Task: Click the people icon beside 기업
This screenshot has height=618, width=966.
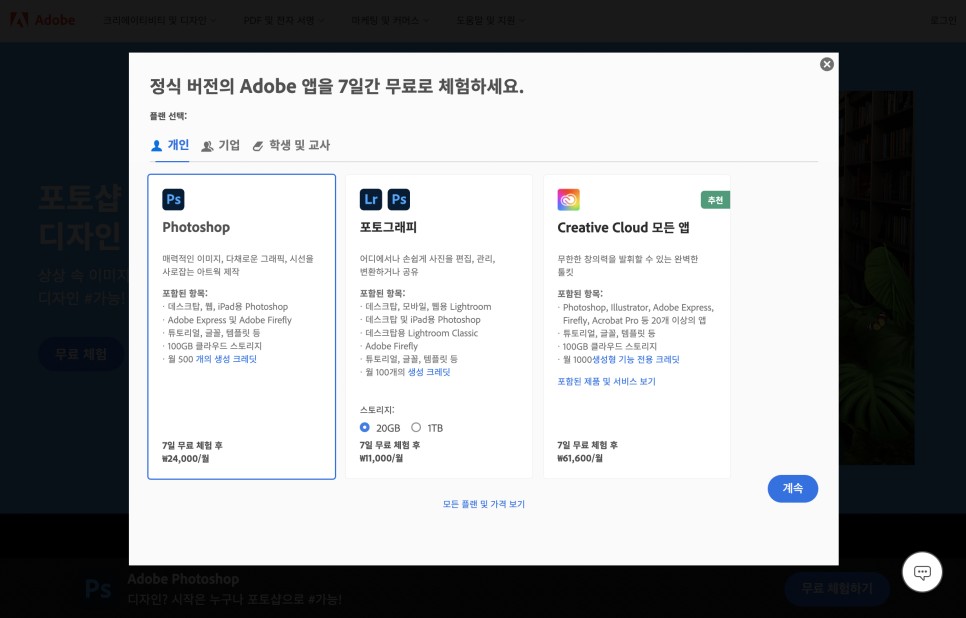Action: pyautogui.click(x=208, y=146)
